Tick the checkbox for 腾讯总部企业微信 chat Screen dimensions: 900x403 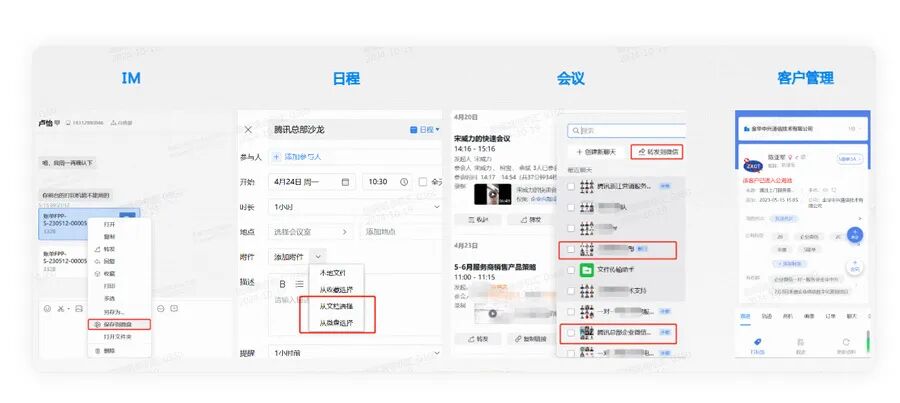tap(570, 332)
